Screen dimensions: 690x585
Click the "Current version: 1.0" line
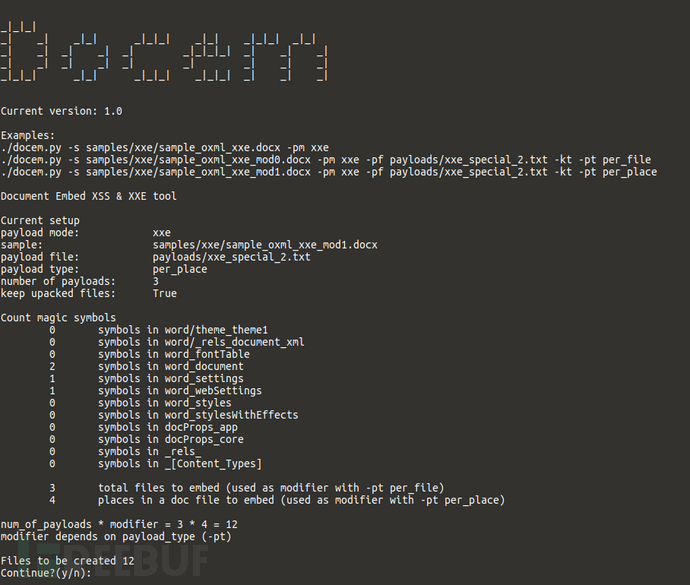coord(62,111)
